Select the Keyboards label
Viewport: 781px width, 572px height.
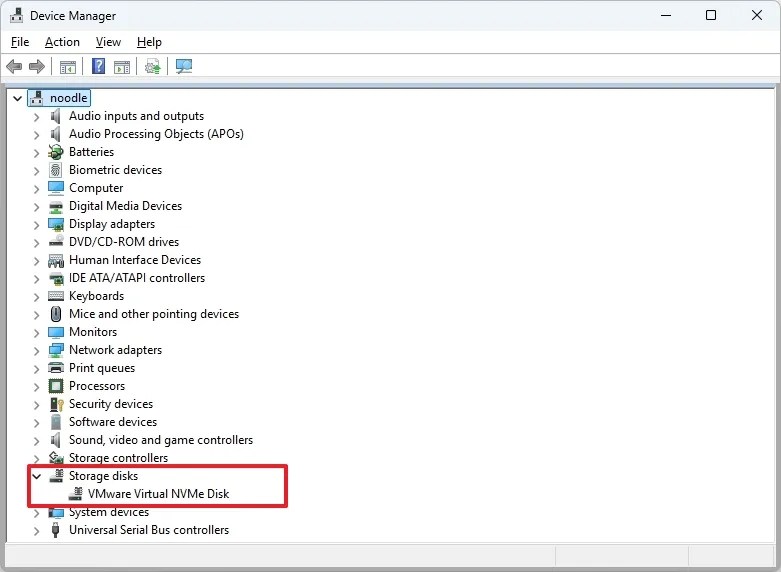[97, 296]
